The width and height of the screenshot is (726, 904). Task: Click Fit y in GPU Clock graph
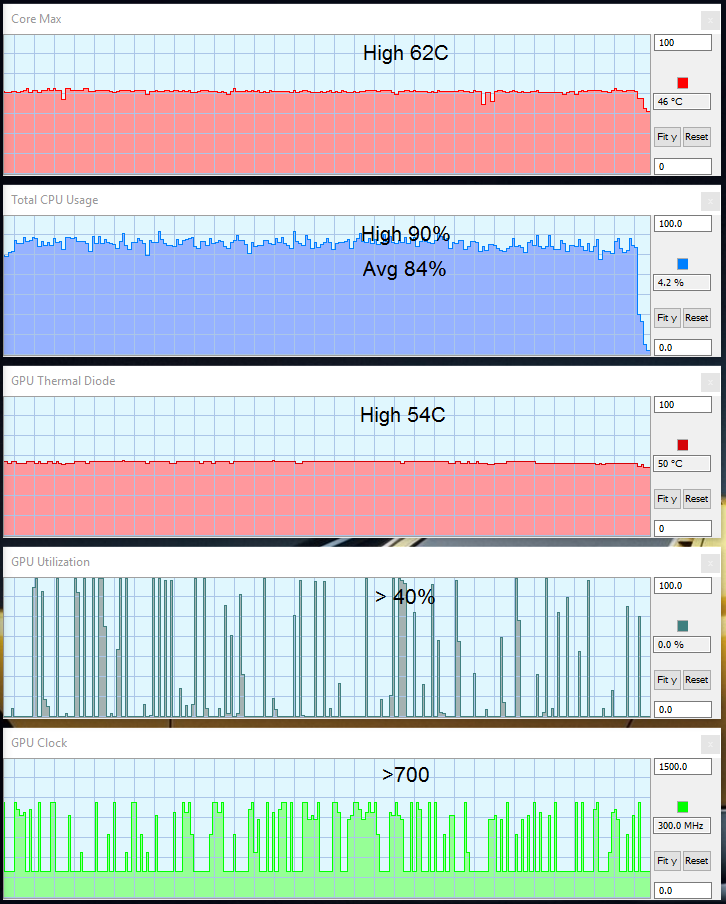point(667,861)
